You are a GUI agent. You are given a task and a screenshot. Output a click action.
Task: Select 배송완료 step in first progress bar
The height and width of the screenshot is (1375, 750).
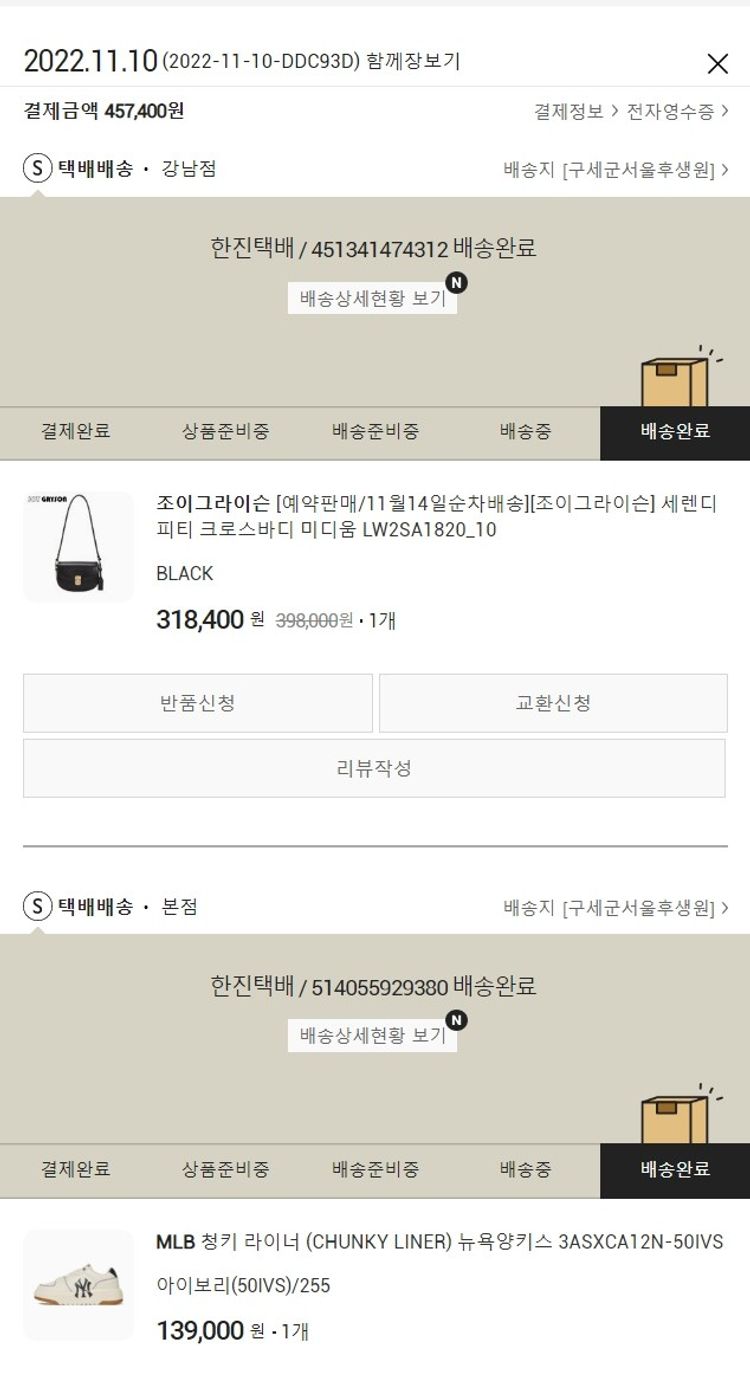pos(675,433)
